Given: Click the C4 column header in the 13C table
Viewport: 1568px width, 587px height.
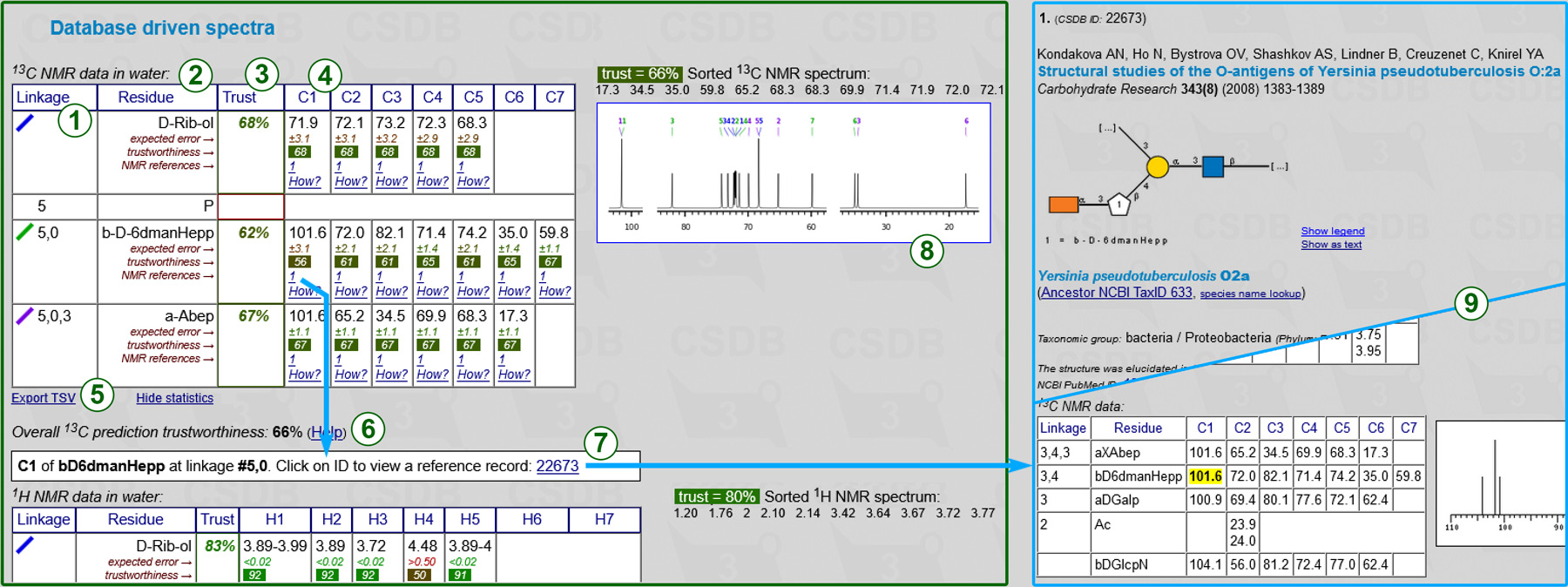Looking at the screenshot, I should click(432, 98).
